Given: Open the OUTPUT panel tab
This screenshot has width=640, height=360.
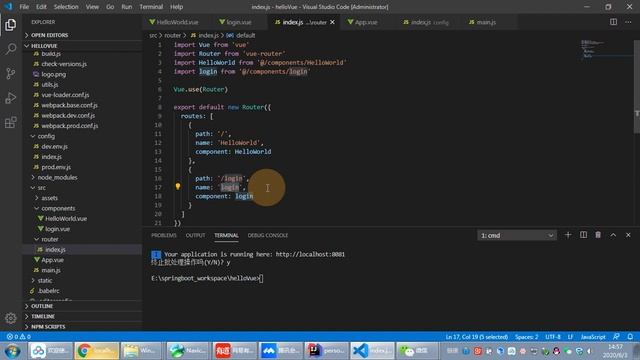Looking at the screenshot, I should pyautogui.click(x=195, y=236).
